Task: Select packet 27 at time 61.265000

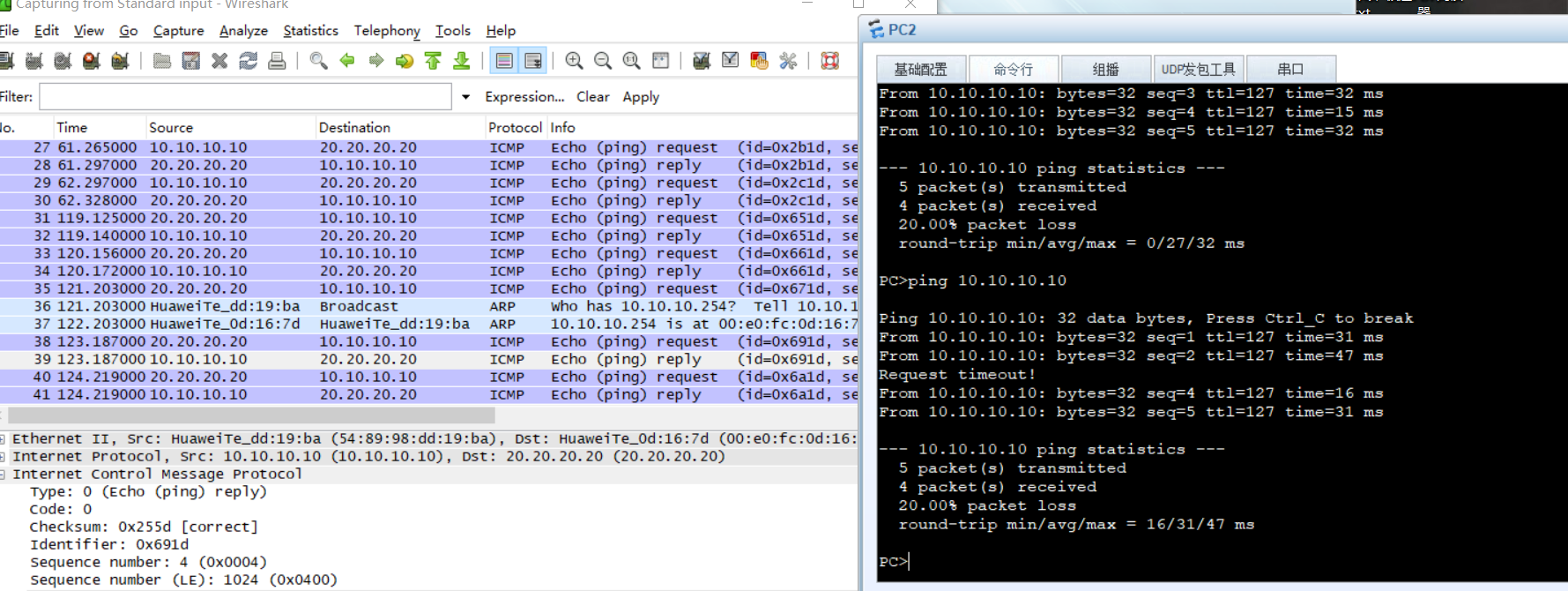Action: tap(429, 147)
